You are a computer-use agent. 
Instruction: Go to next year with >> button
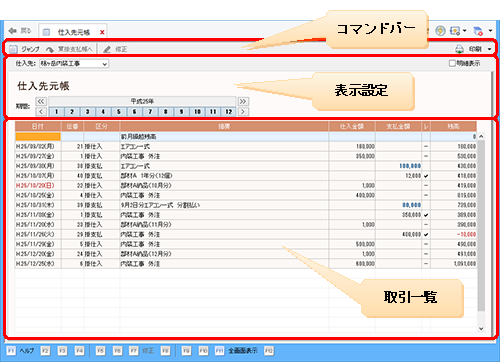(243, 101)
